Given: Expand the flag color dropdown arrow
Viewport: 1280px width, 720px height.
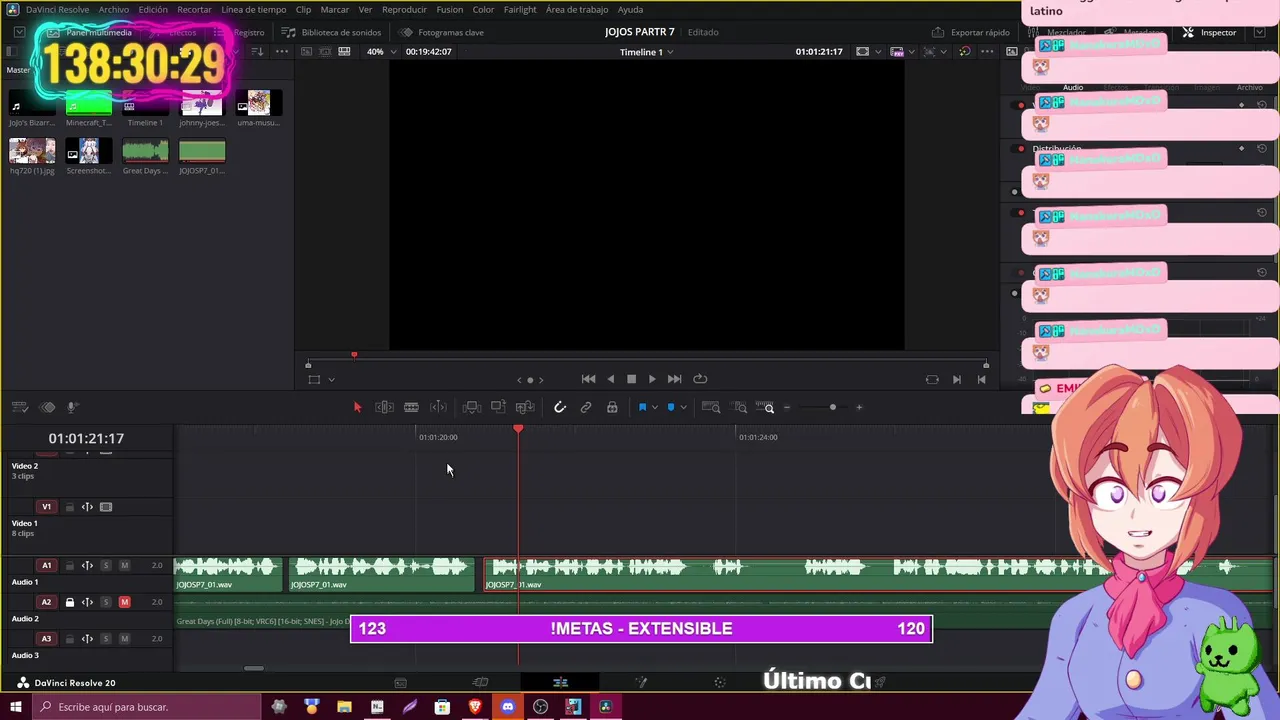Looking at the screenshot, I should click(x=655, y=407).
